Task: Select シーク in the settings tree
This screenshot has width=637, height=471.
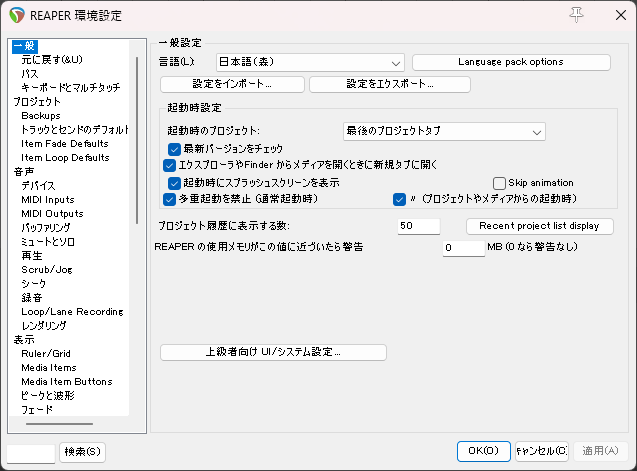Action: tap(34, 284)
